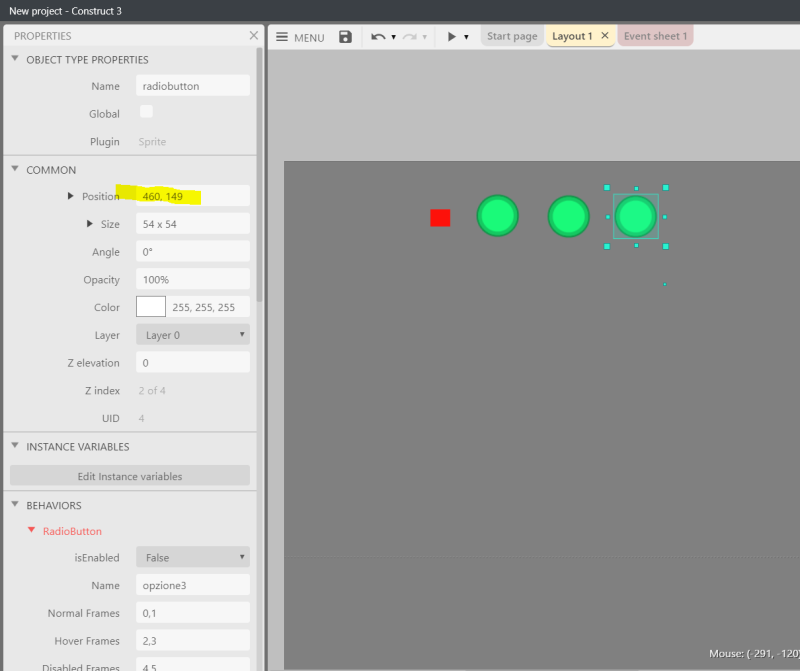This screenshot has height=671, width=800.
Task: Click the Position value 460, 149
Action: 193,196
